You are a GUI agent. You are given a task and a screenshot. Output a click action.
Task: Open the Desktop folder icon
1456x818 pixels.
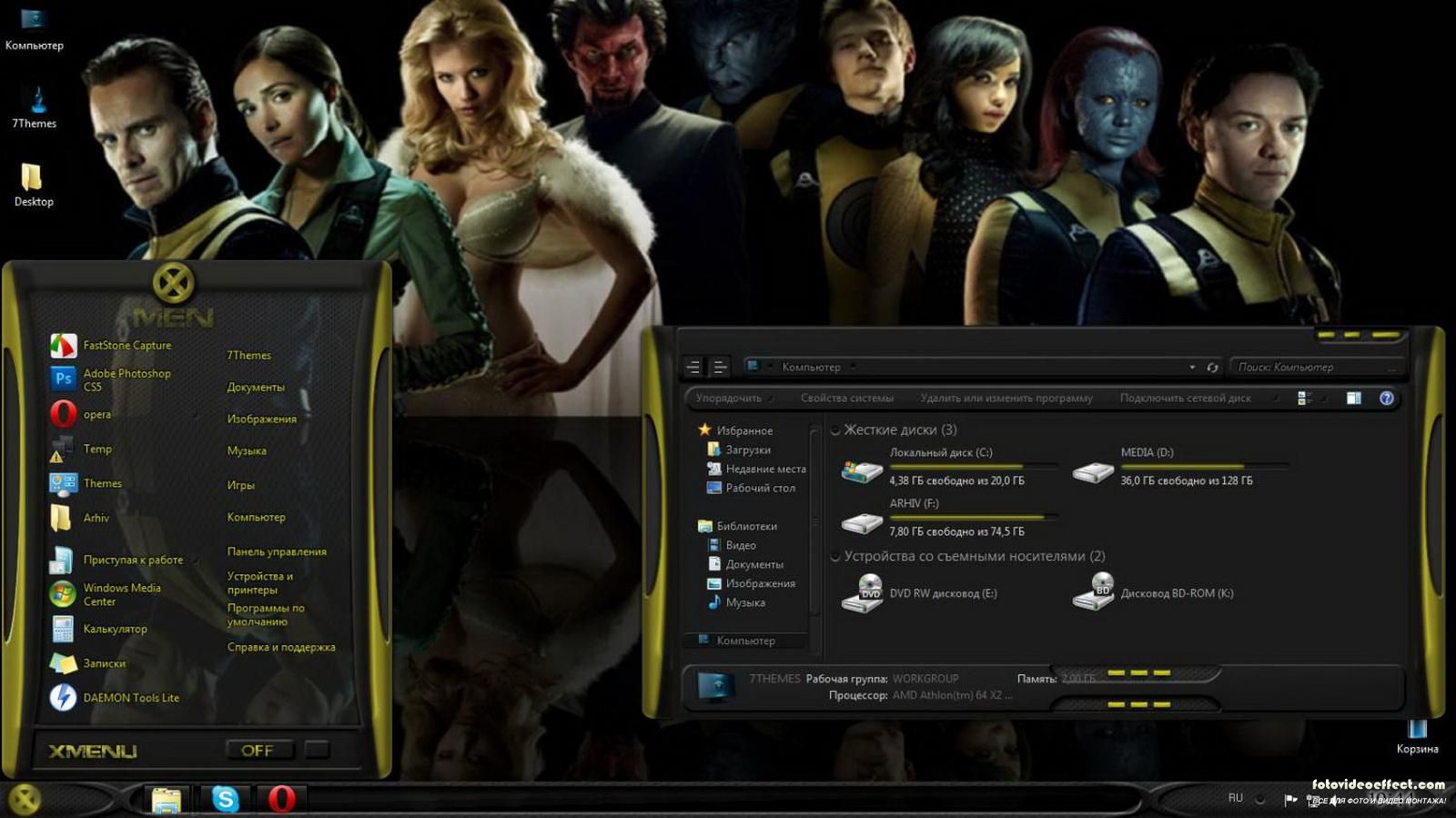point(34,185)
